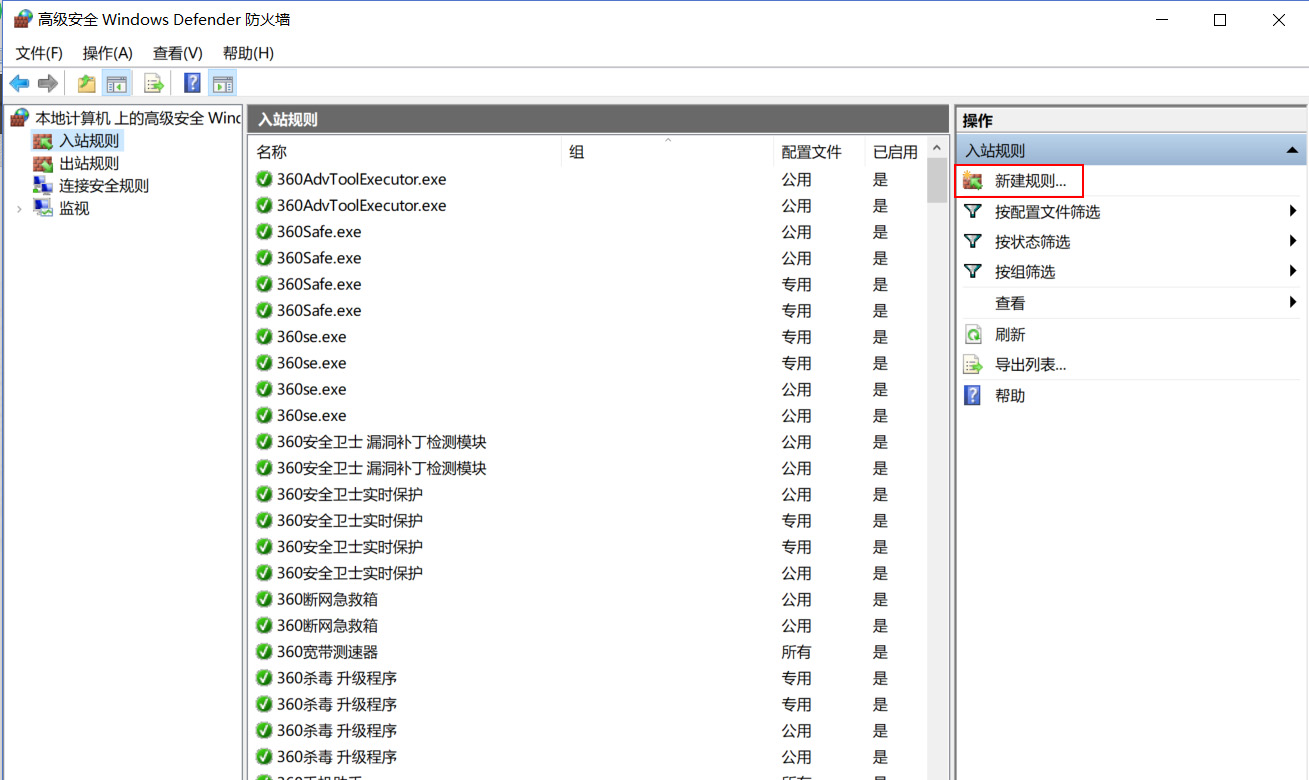Open the submenu arrow for 按配置文件筛选
Viewport: 1309px width, 780px height.
[1294, 212]
